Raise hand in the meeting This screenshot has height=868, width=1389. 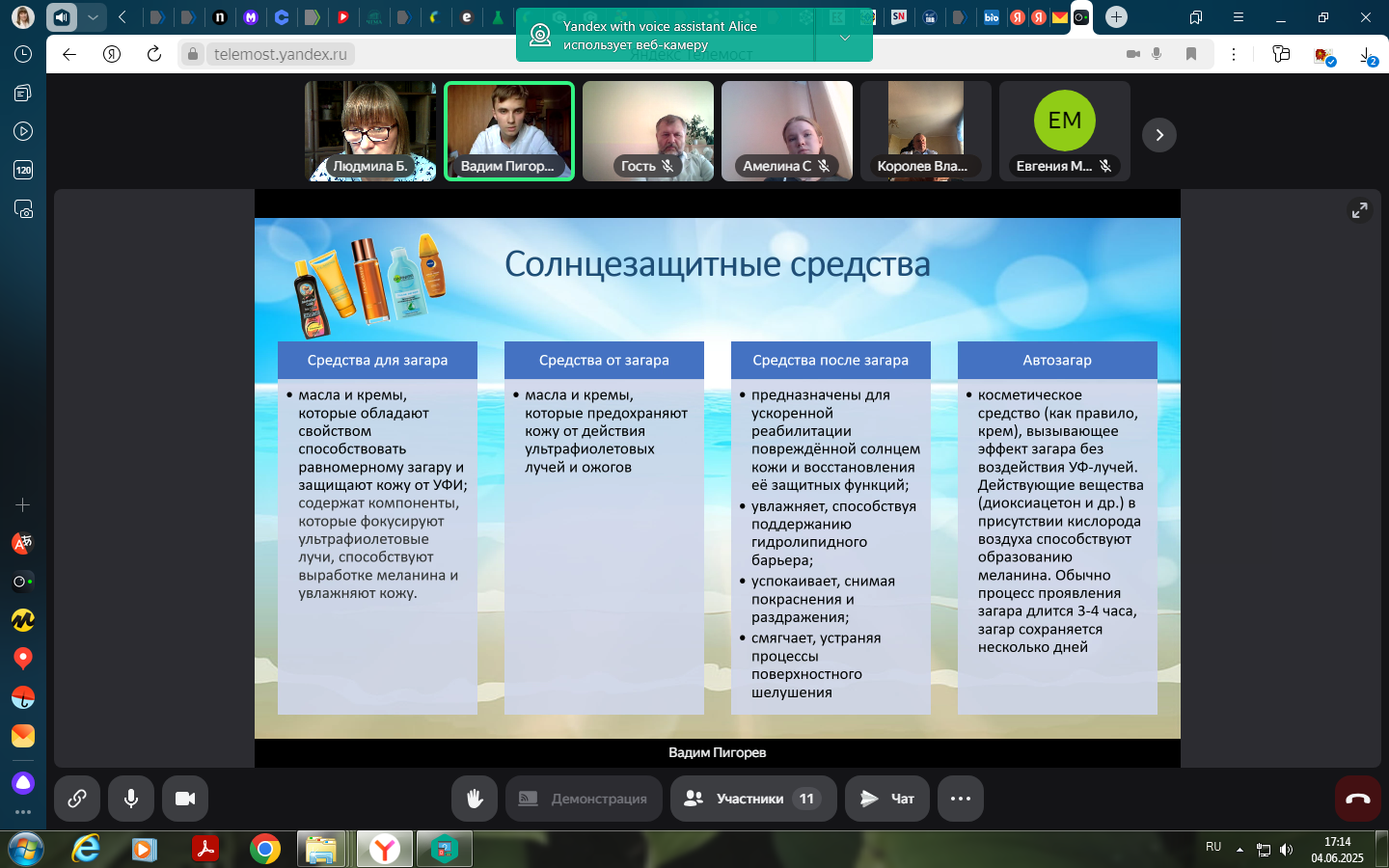pyautogui.click(x=475, y=799)
